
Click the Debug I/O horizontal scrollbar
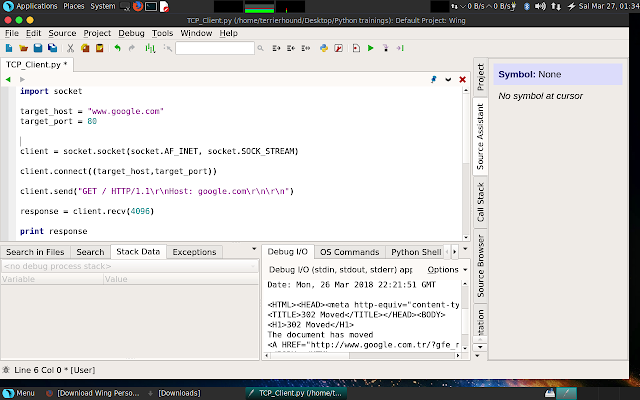click(x=362, y=356)
